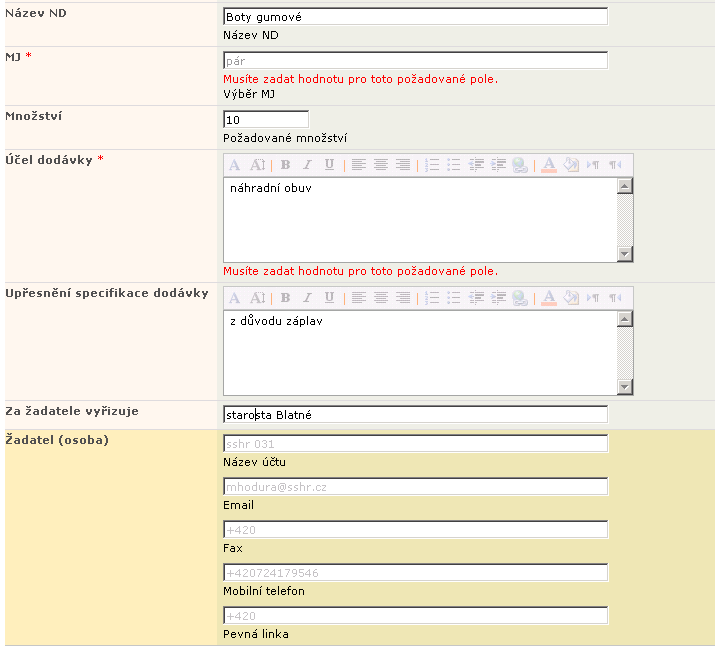Image resolution: width=717 pixels, height=649 pixels.
Task: Click the required-field error under MJ
Action: point(360,79)
